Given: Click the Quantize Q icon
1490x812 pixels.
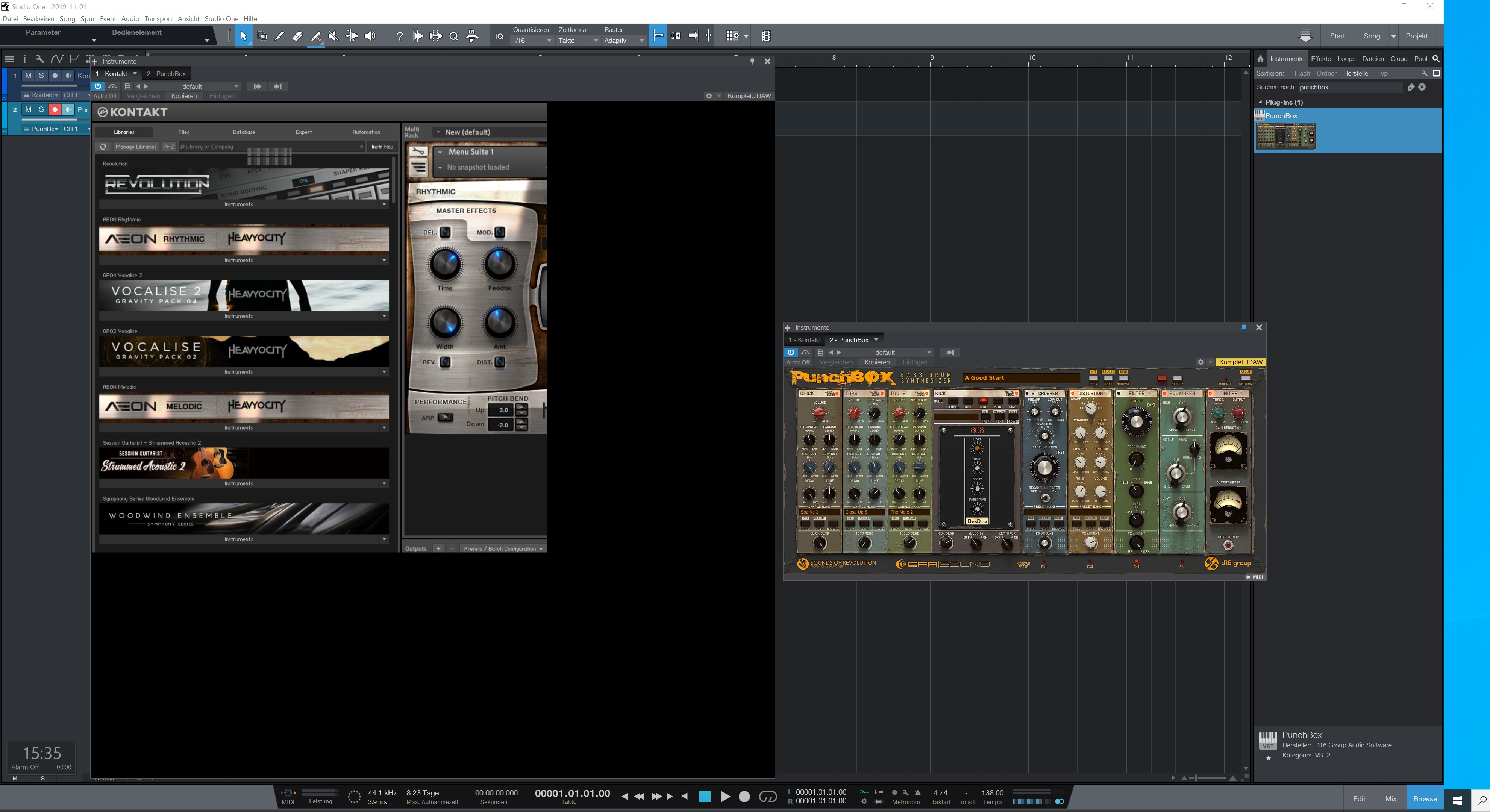Looking at the screenshot, I should point(453,36).
